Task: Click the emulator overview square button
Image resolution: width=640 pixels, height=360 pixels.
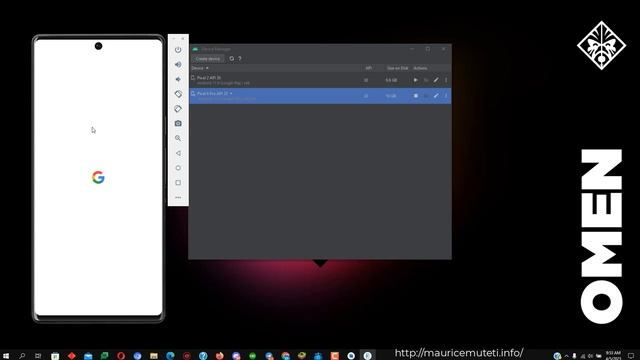Action: click(x=178, y=182)
